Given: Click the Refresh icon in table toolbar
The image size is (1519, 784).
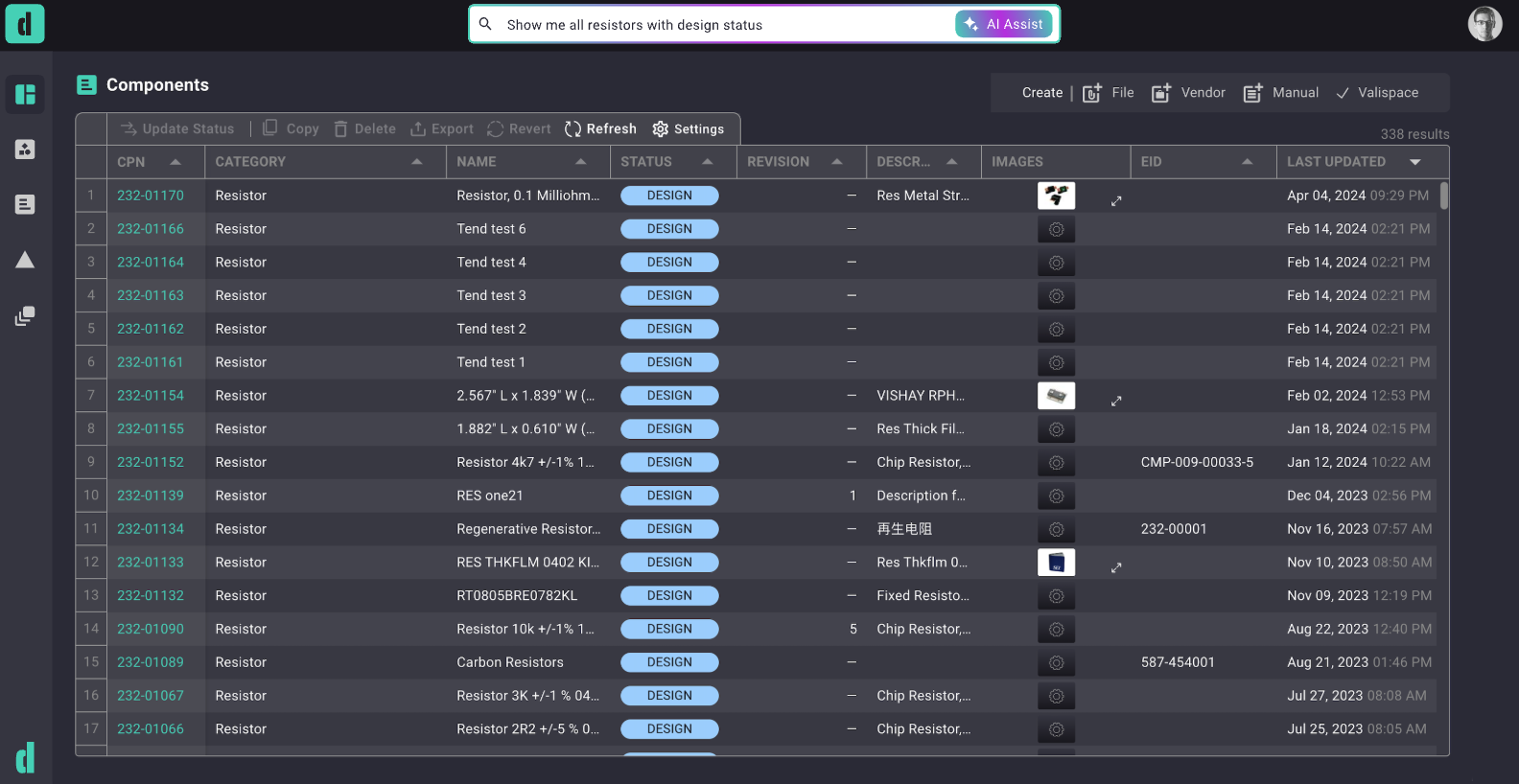Looking at the screenshot, I should pos(573,129).
